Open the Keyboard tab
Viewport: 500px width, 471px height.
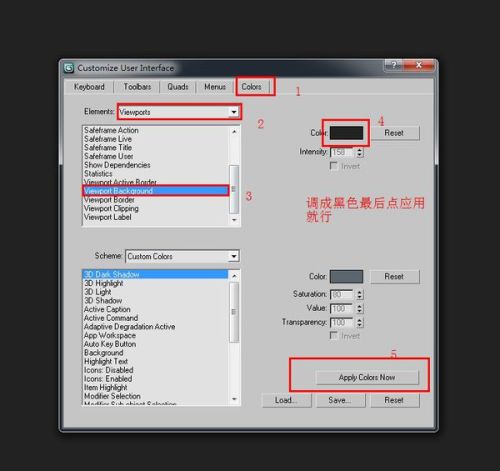click(89, 87)
